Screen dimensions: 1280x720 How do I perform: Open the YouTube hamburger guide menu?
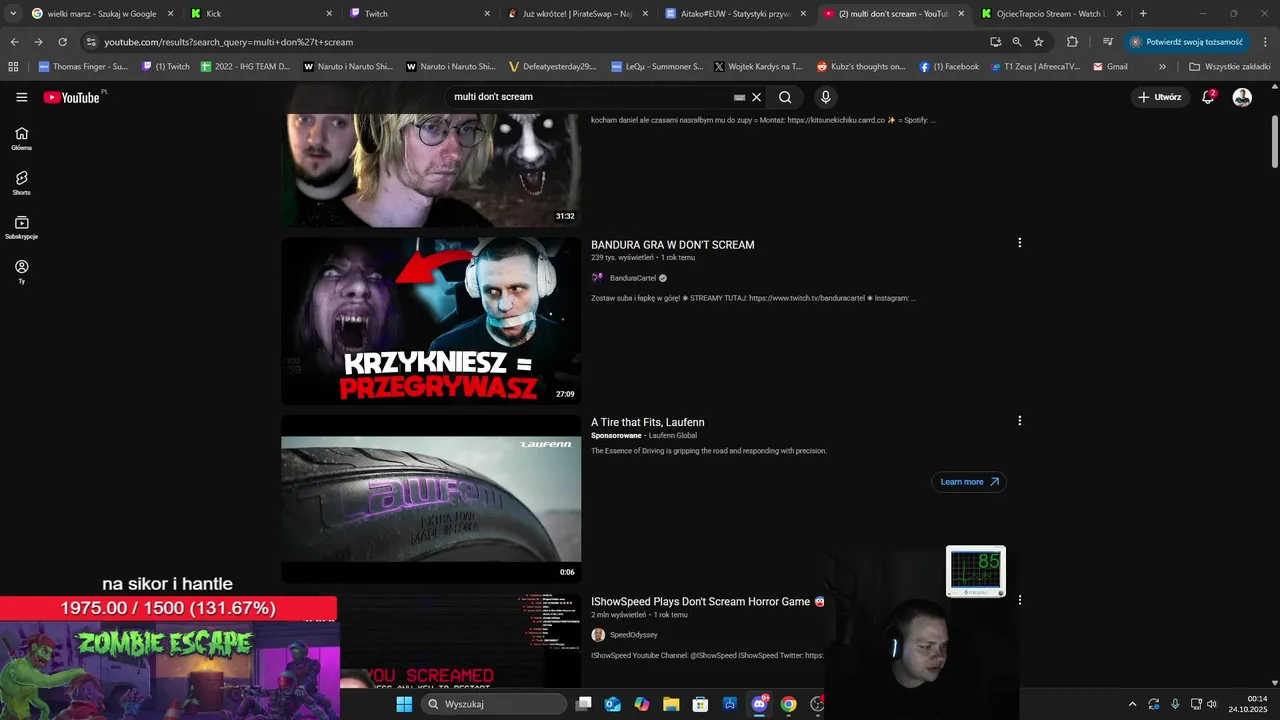22,97
